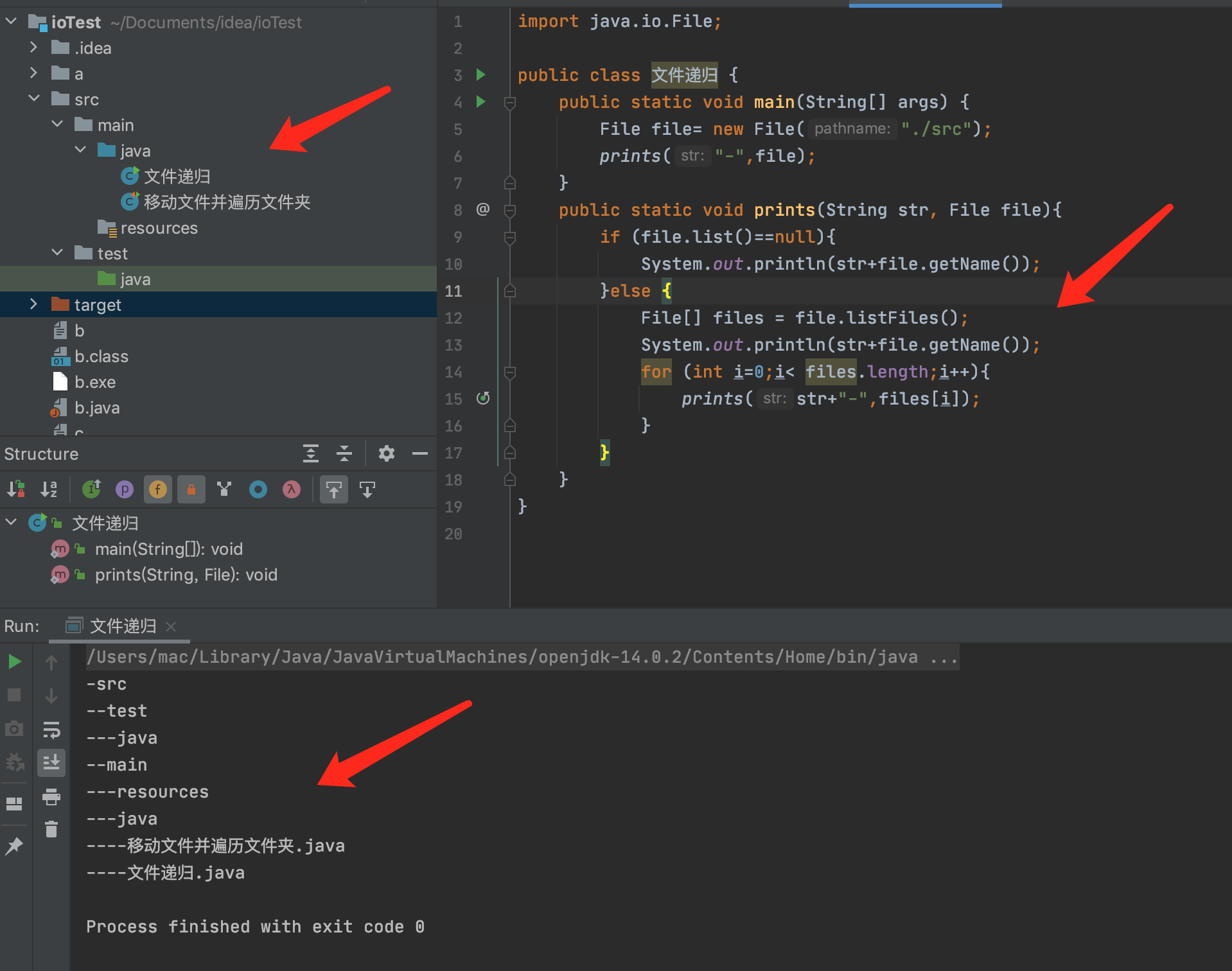Fold the for loop at line 14
The width and height of the screenshot is (1232, 971).
(x=510, y=372)
